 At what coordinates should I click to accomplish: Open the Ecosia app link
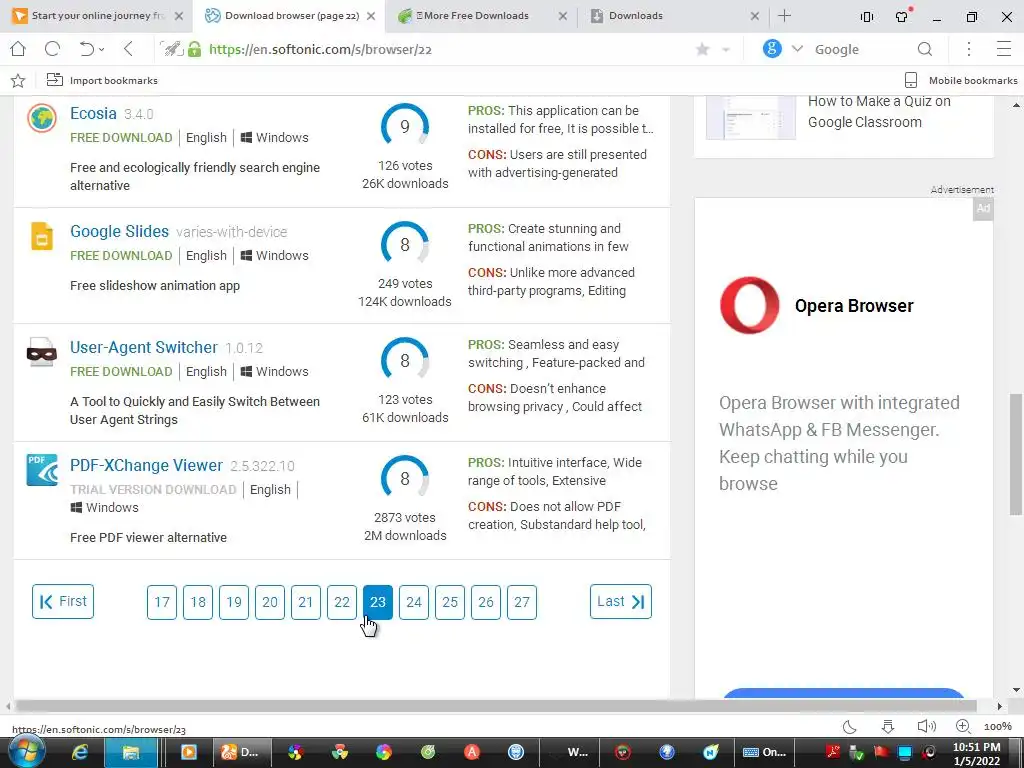(x=93, y=113)
